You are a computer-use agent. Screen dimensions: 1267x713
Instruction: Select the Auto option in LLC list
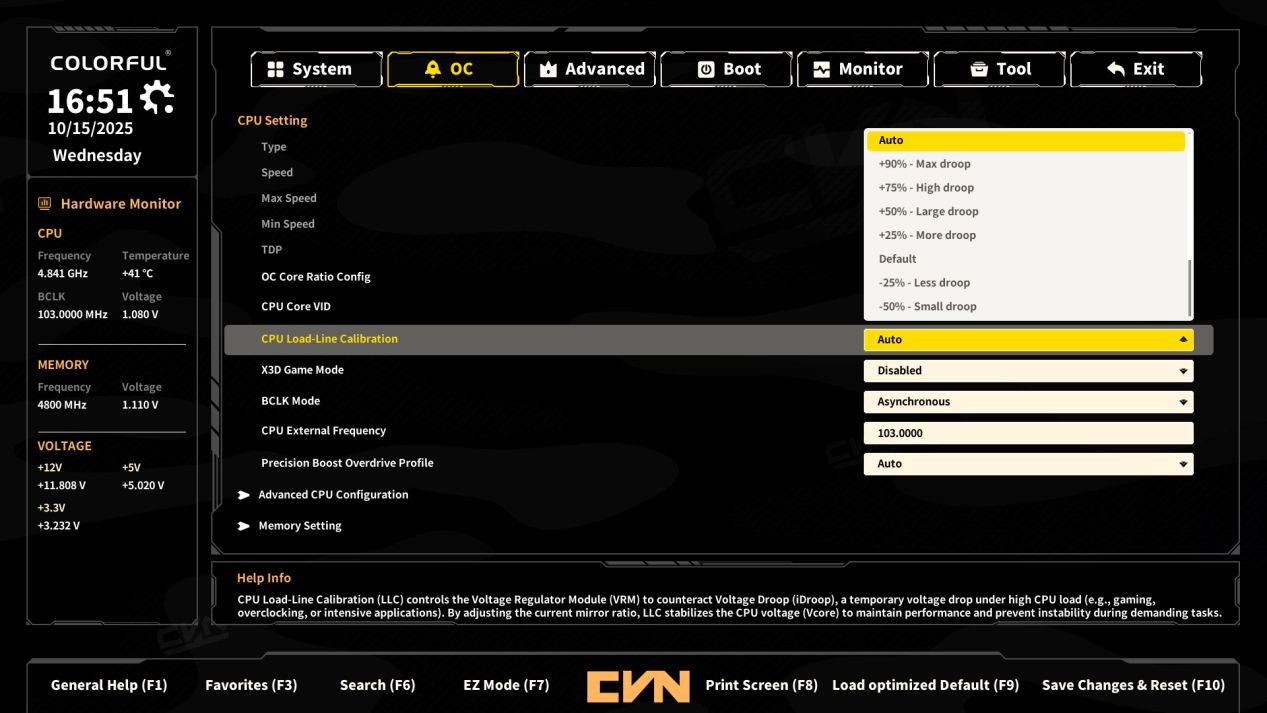tap(1026, 141)
